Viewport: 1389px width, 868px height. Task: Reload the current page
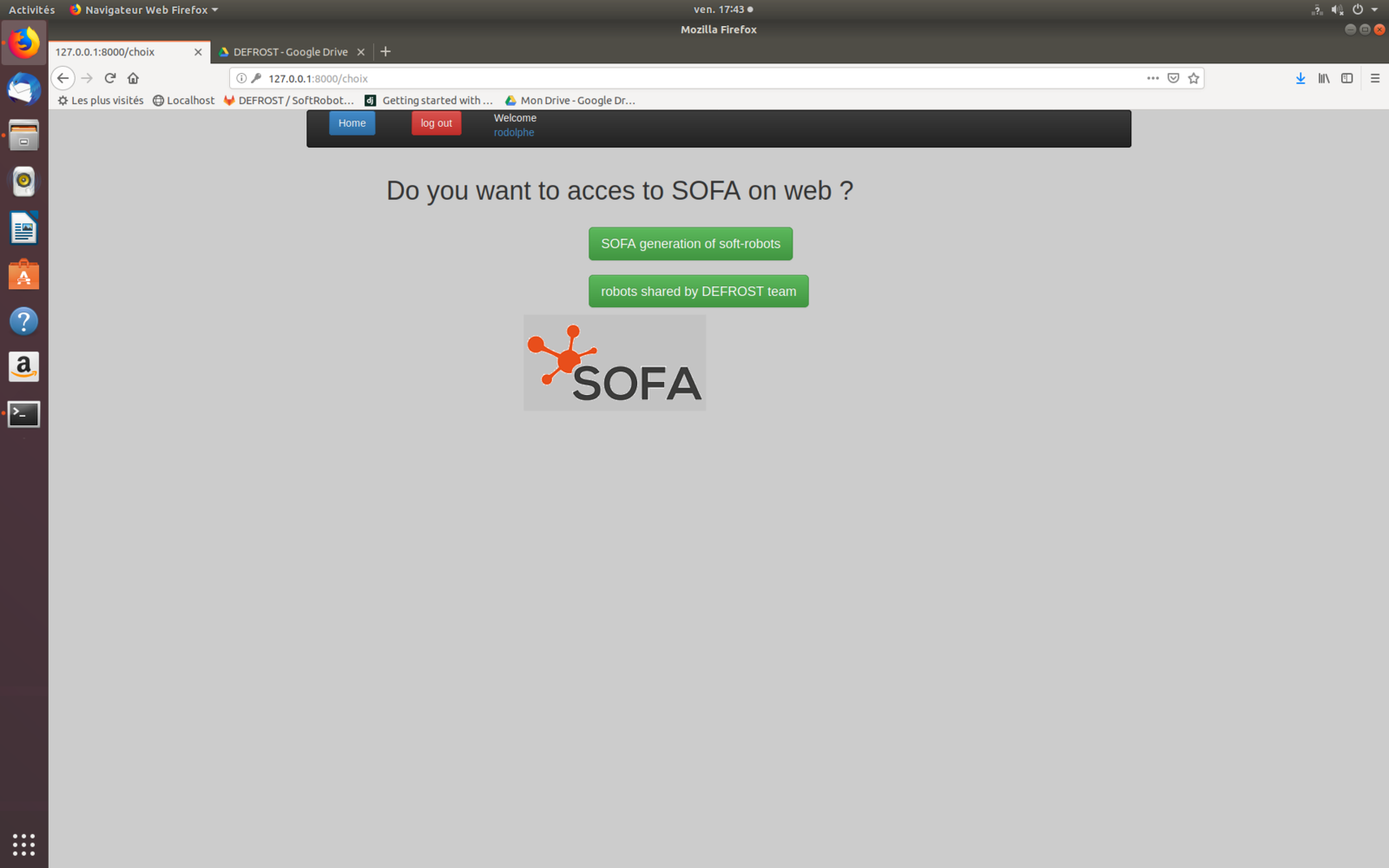coord(110,78)
